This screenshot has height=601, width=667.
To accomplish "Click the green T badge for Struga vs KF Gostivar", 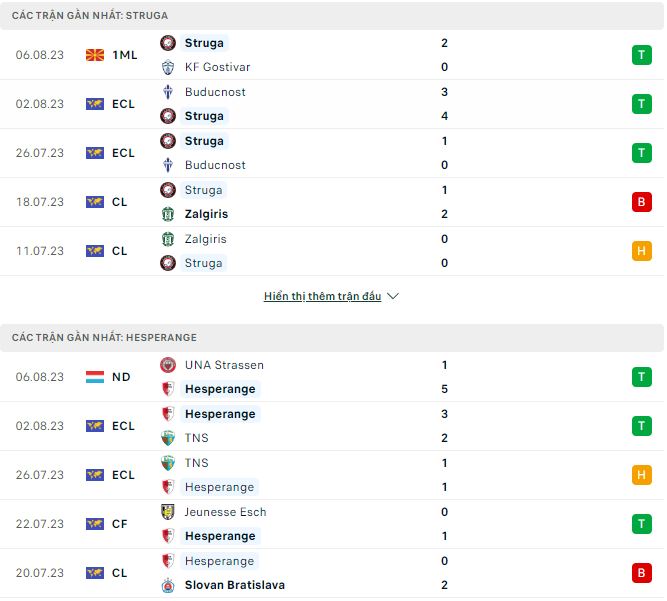I will [641, 55].
